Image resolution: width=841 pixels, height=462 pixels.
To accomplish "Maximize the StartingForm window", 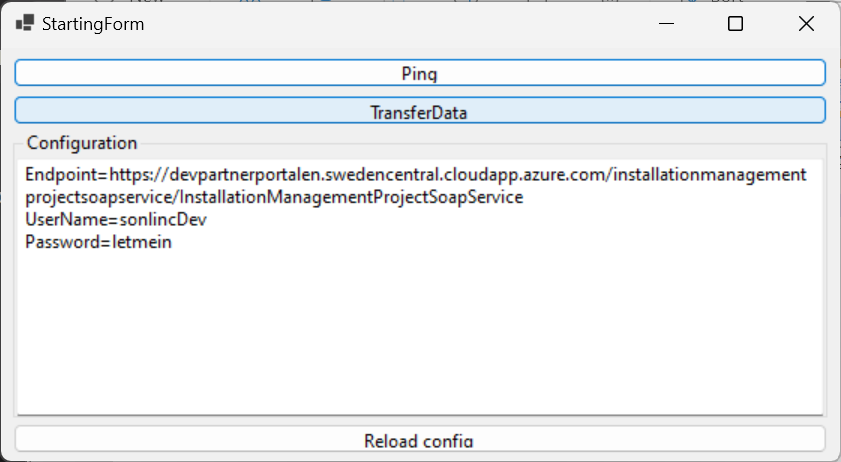I will [x=735, y=24].
